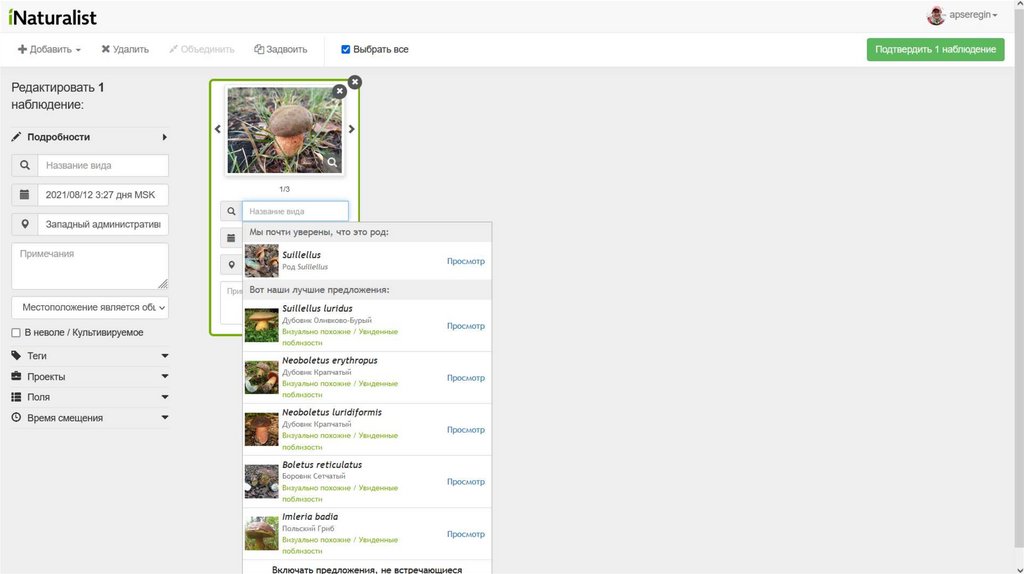Click the sidebar calendar date icon
1024x574 pixels.
point(25,195)
